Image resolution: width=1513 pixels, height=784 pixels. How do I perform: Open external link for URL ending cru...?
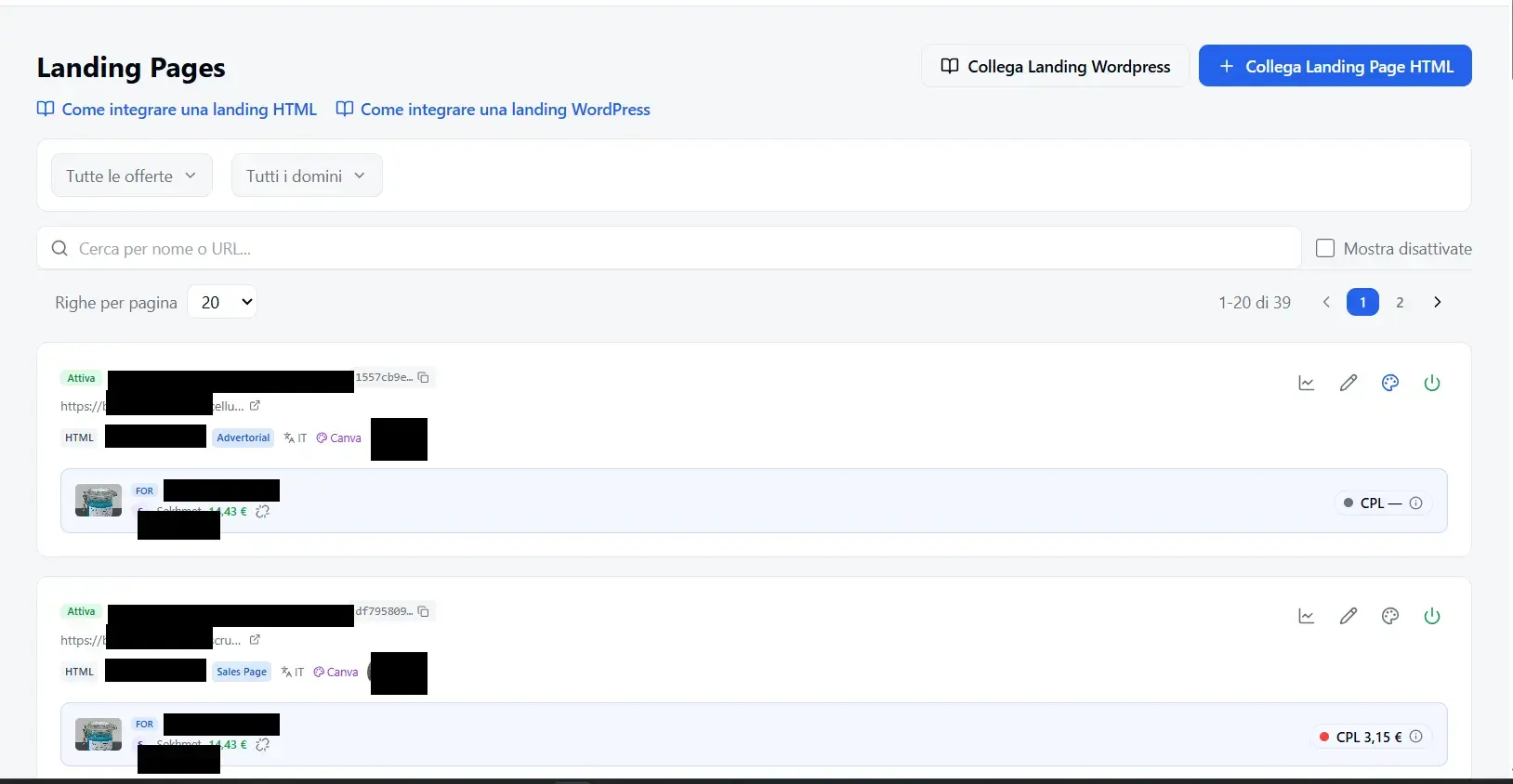(x=255, y=640)
